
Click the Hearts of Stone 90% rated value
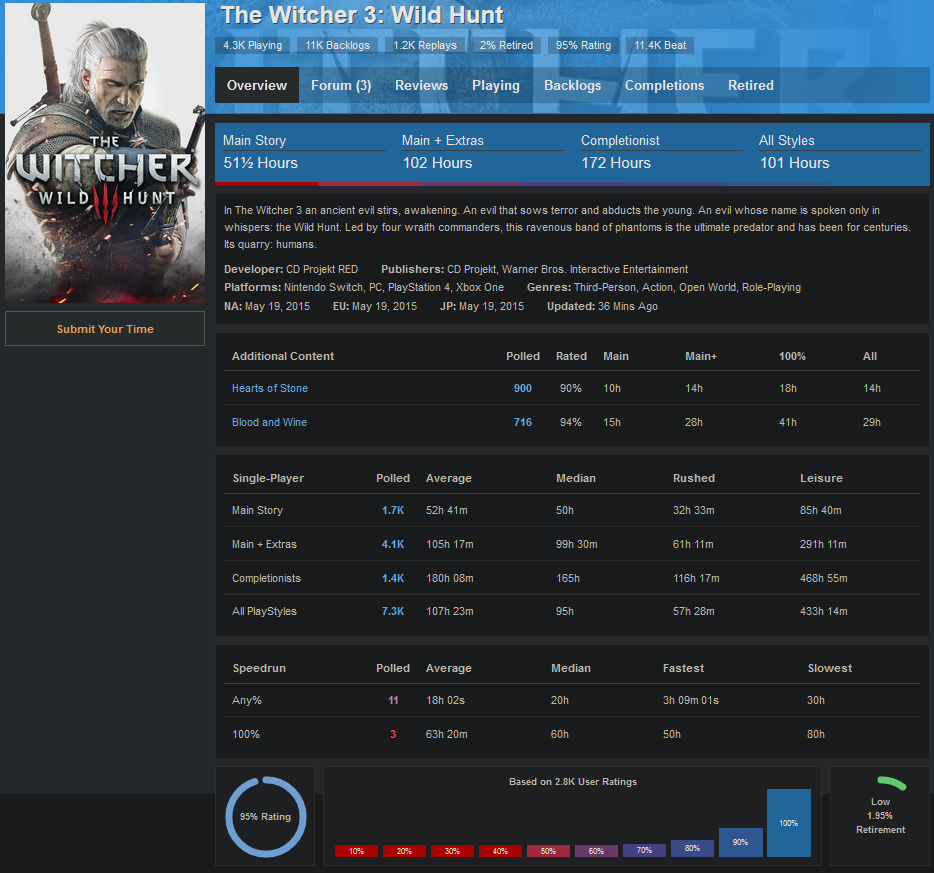[571, 388]
